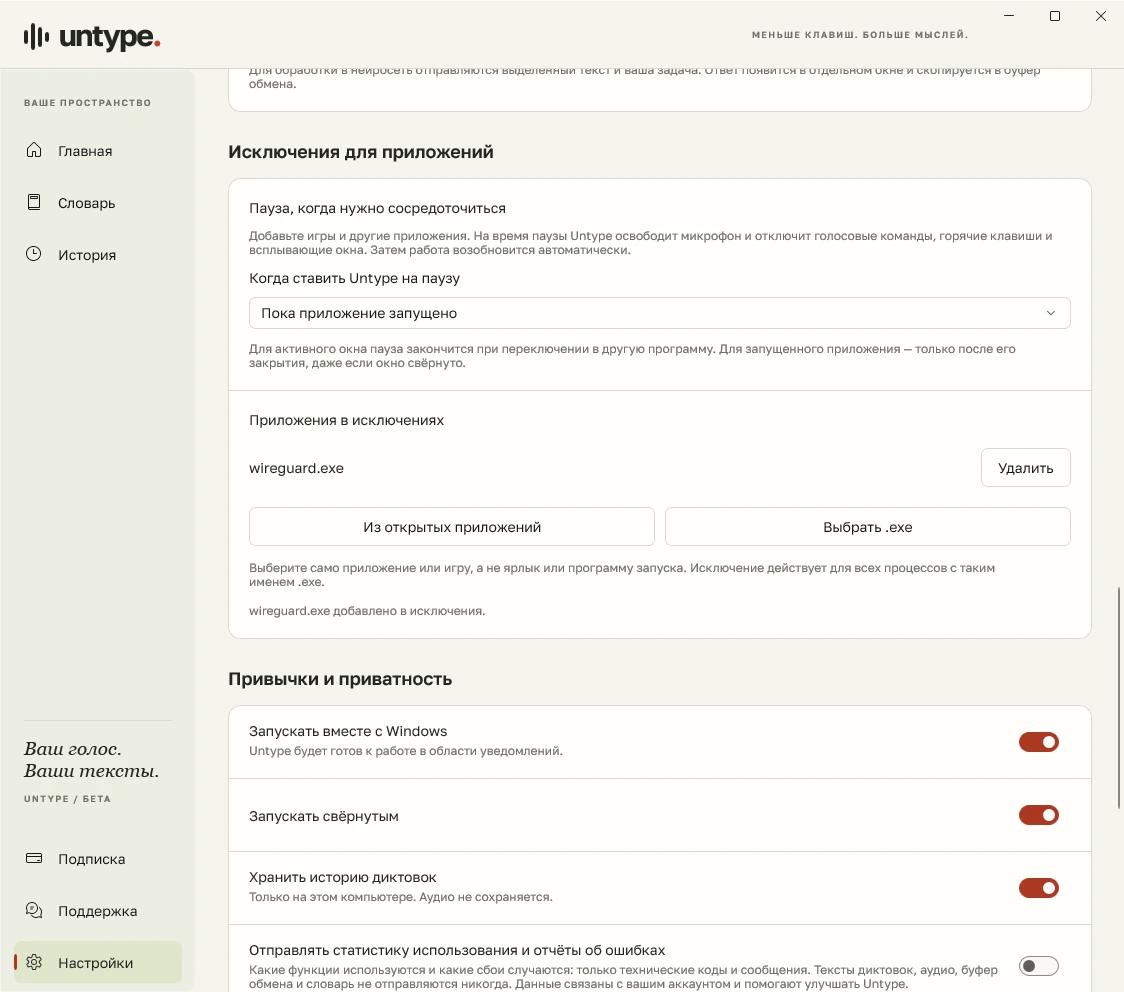Select Настройки in the sidebar
Image resolution: width=1124 pixels, height=992 pixels.
point(98,963)
